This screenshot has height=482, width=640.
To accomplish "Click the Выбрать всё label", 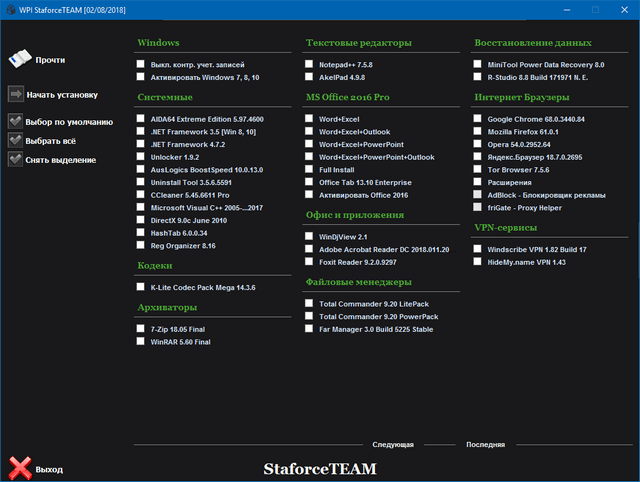I will [x=51, y=141].
